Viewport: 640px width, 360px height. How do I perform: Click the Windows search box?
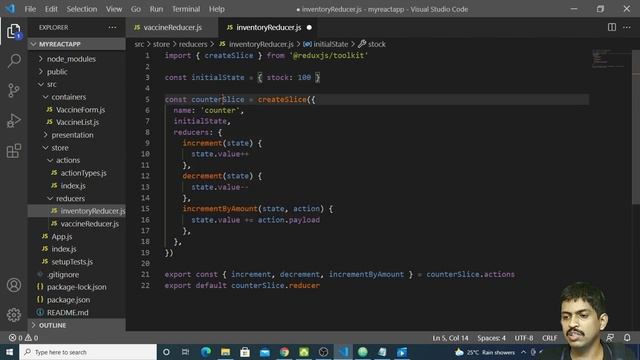(88, 352)
